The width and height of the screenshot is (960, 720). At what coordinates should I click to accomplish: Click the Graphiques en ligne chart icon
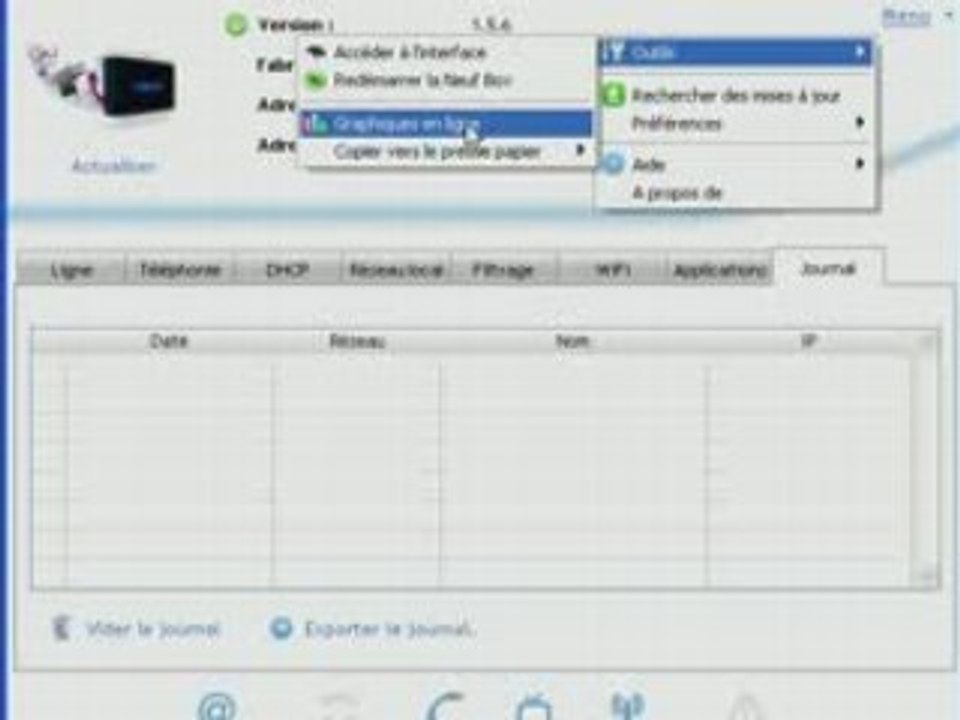tap(316, 124)
